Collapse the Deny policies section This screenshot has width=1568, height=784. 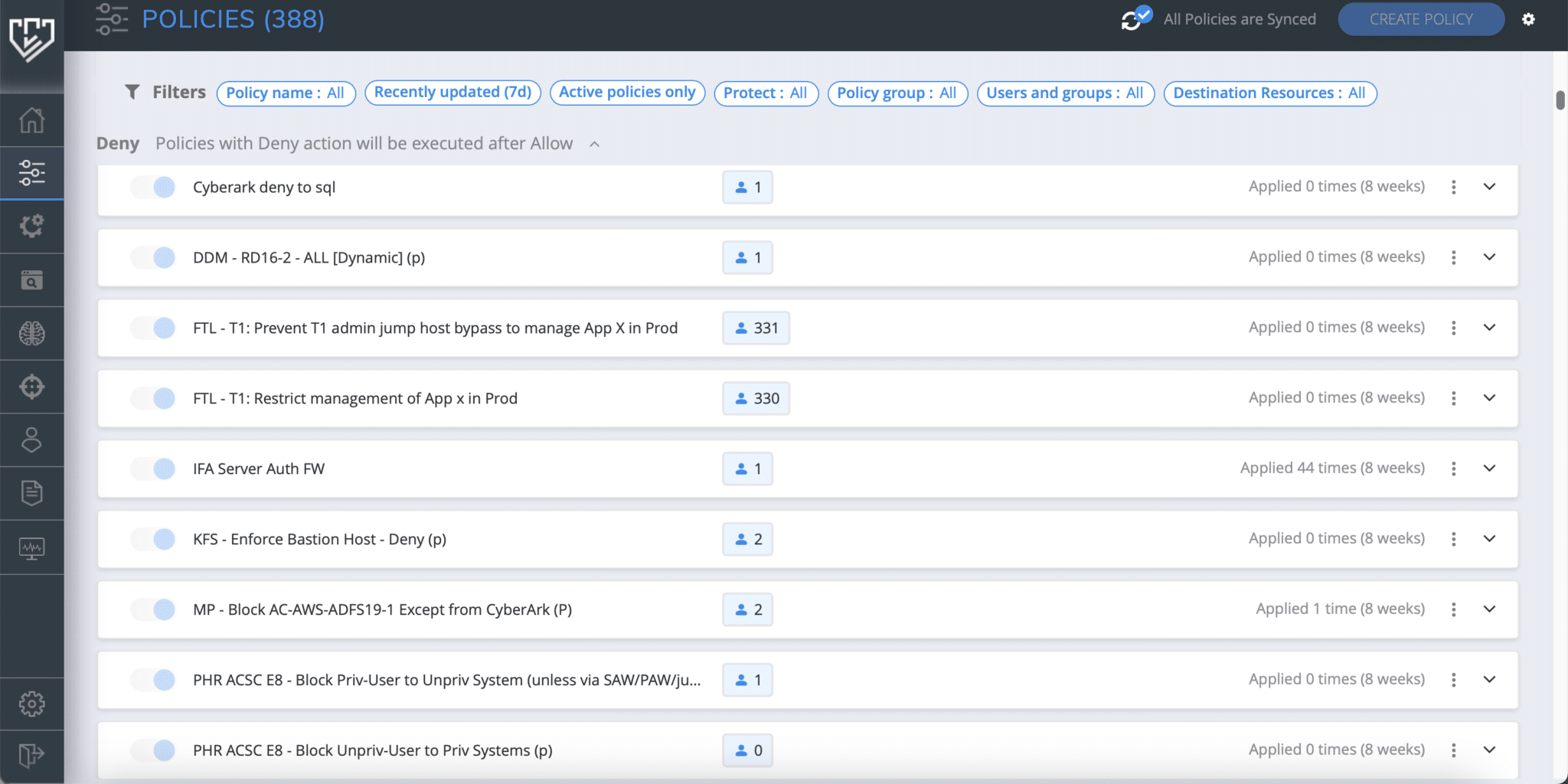[594, 144]
